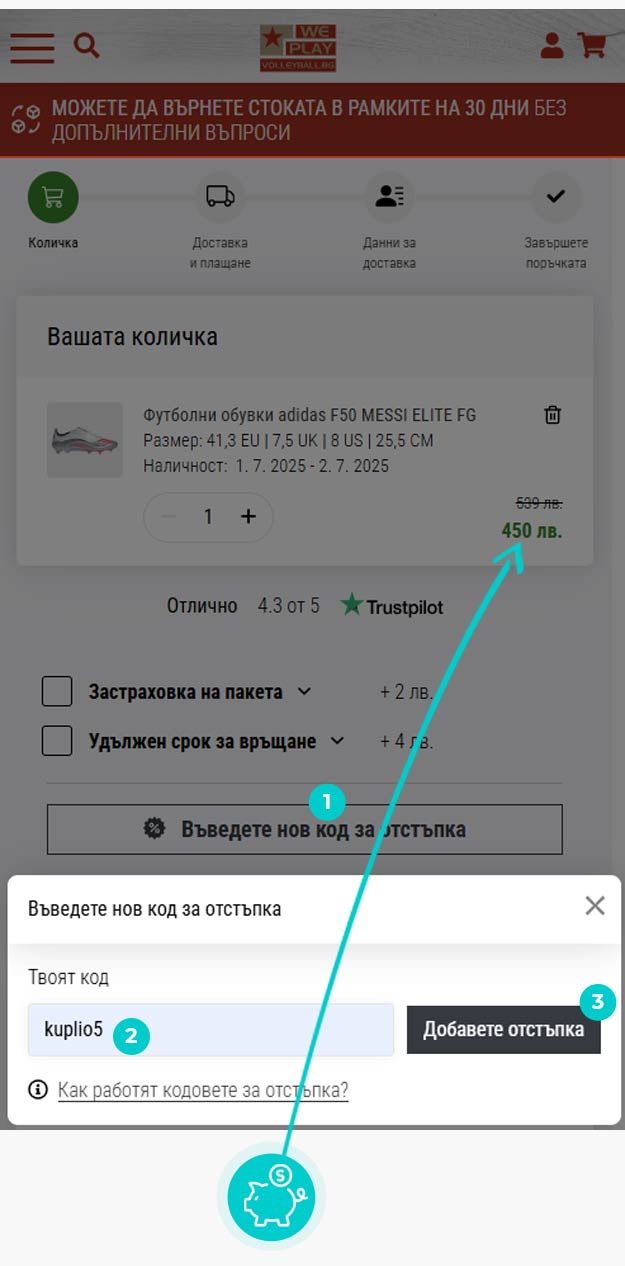Delete item with the trash icon
Image resolution: width=625 pixels, height=1266 pixels.
click(x=552, y=415)
